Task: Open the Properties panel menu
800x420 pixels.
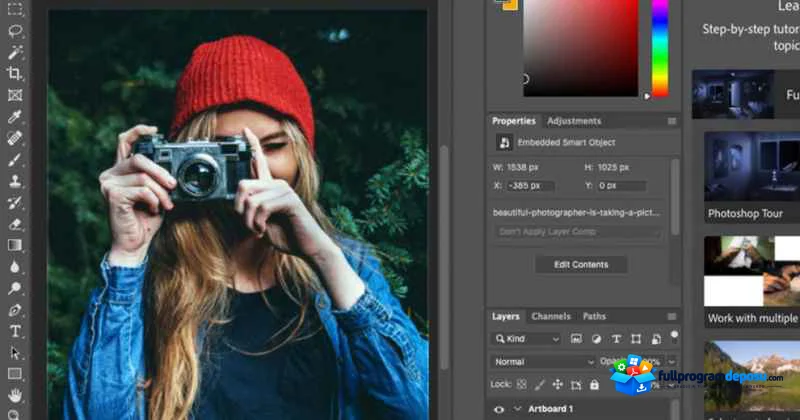Action: 672,121
